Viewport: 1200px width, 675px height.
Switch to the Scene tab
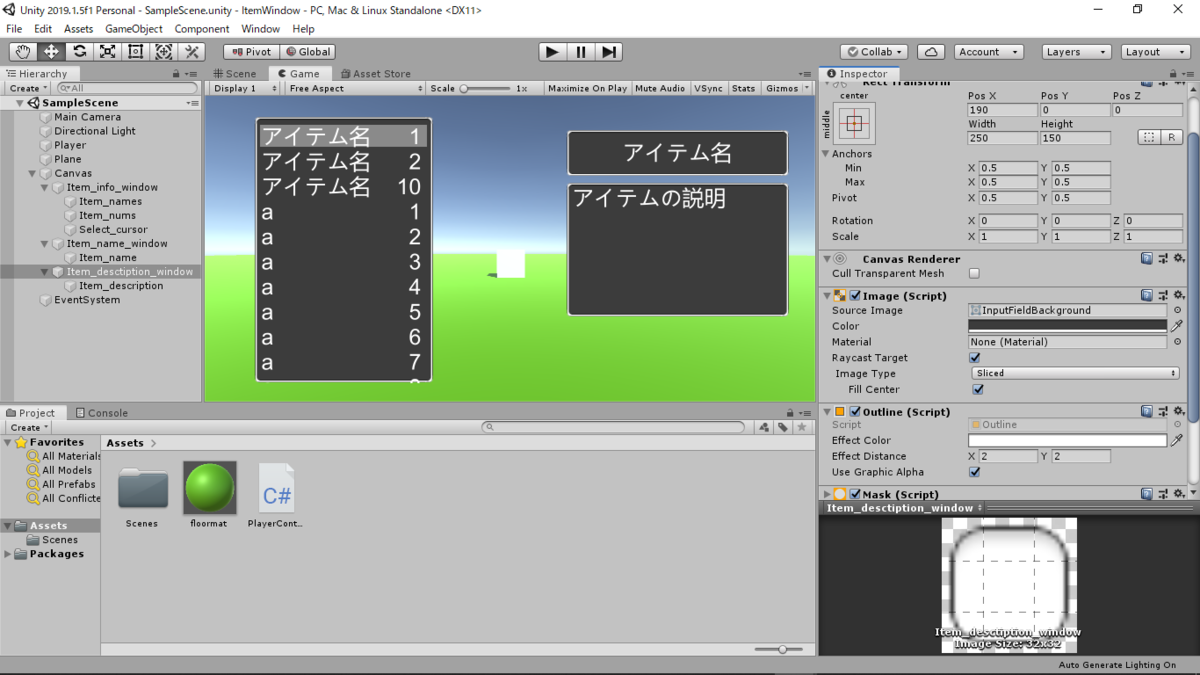[x=235, y=74]
